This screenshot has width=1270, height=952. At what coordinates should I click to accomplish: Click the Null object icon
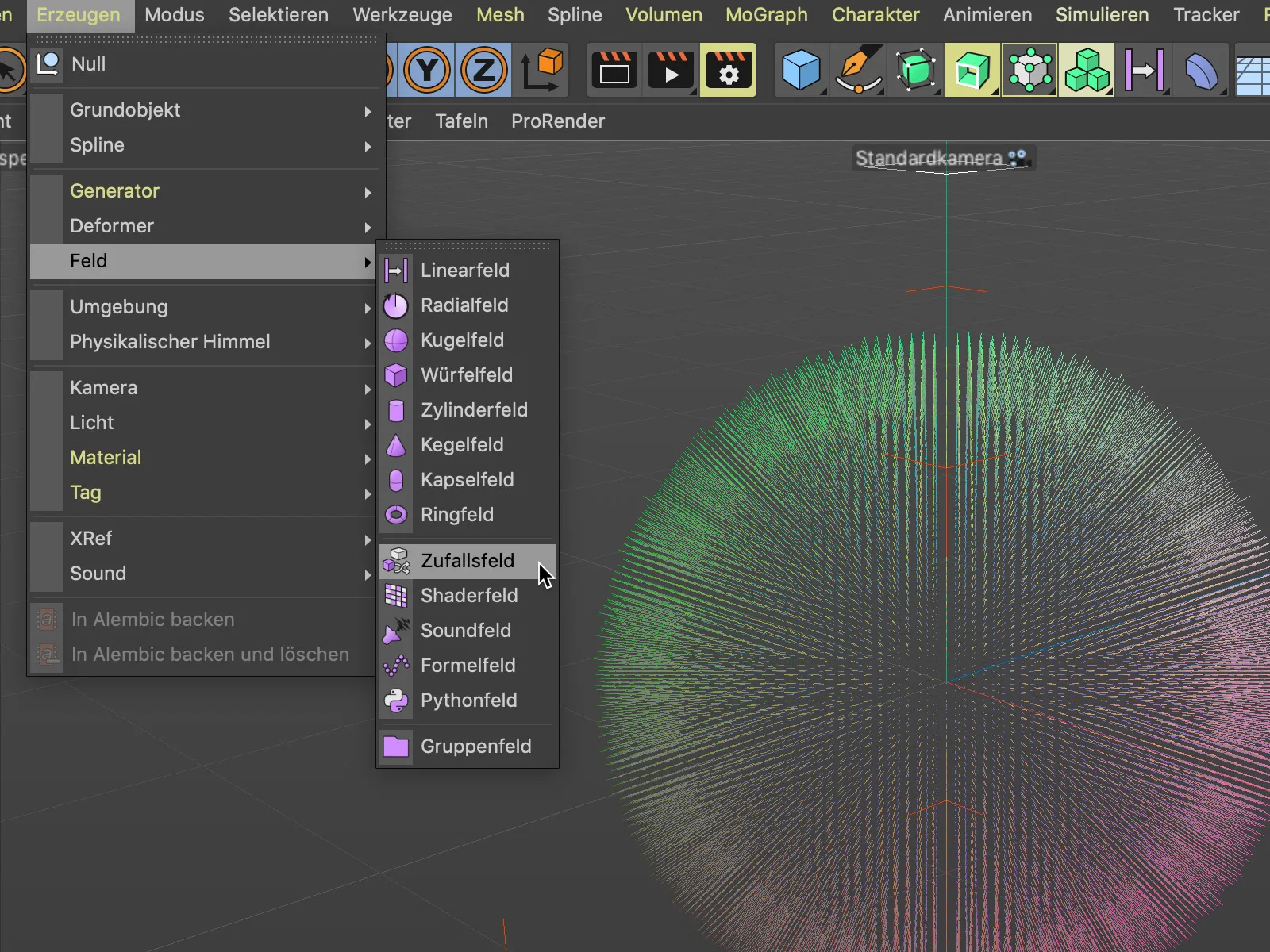click(48, 64)
